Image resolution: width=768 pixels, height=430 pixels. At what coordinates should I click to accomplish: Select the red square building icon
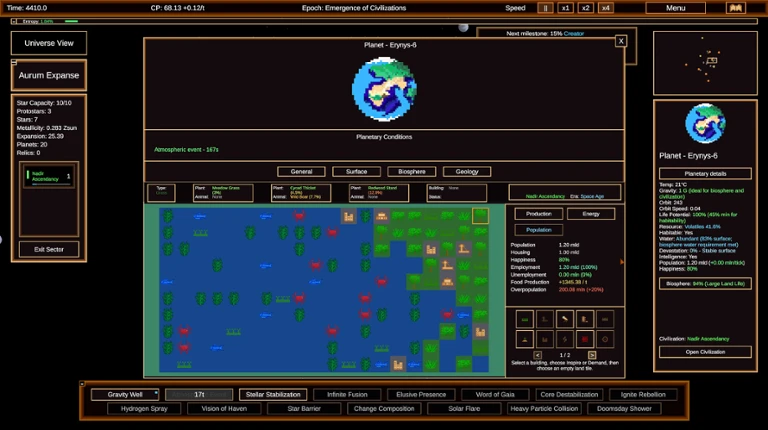[x=585, y=339]
